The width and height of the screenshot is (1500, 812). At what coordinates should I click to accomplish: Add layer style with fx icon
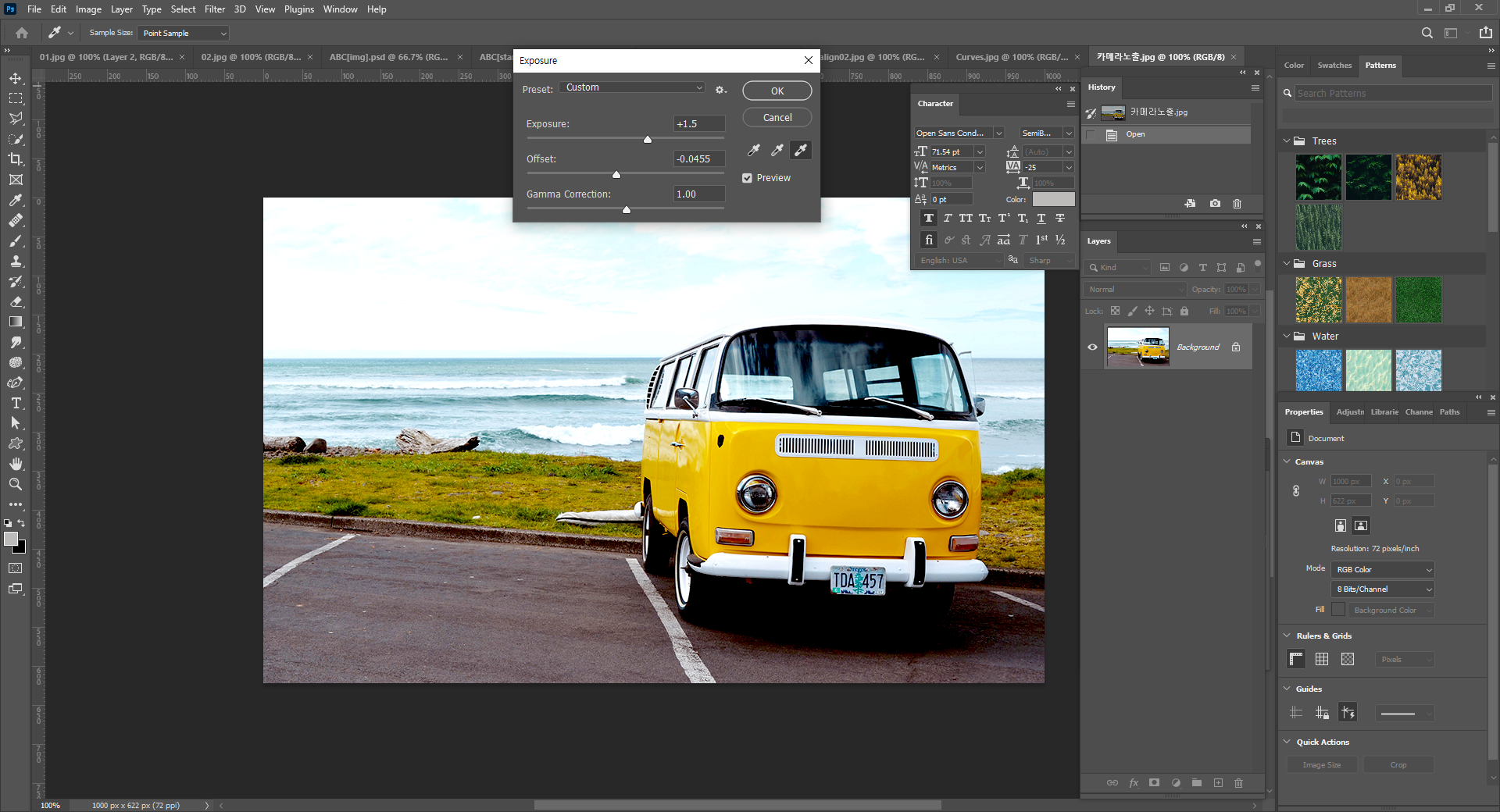(1134, 782)
